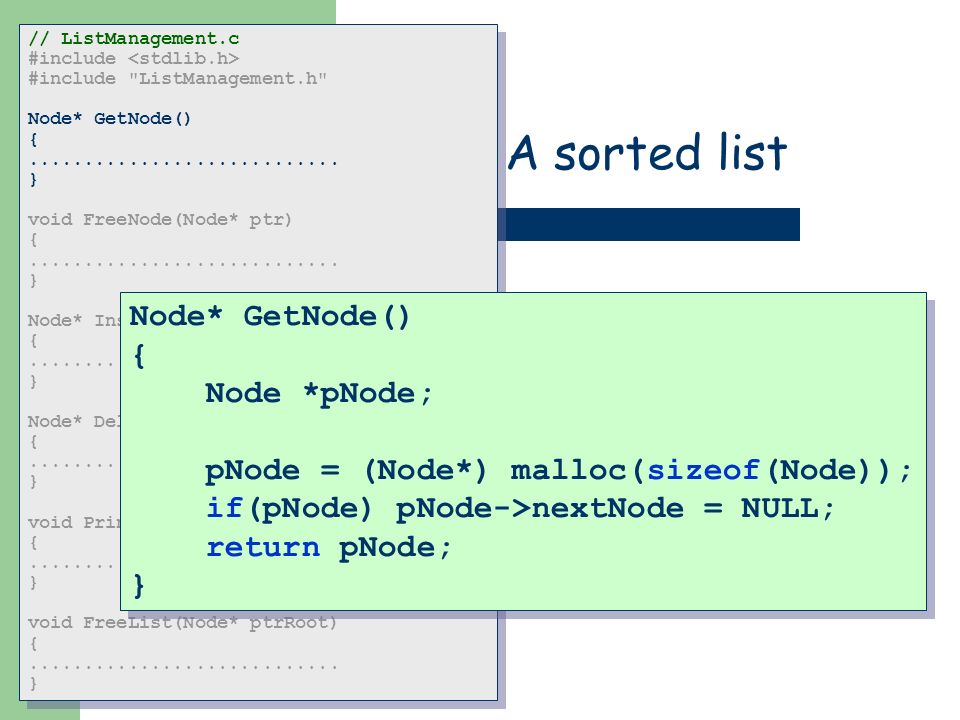Click the partially hidden 'Node* Ins' line
960x720 pixels.
(x=74, y=321)
